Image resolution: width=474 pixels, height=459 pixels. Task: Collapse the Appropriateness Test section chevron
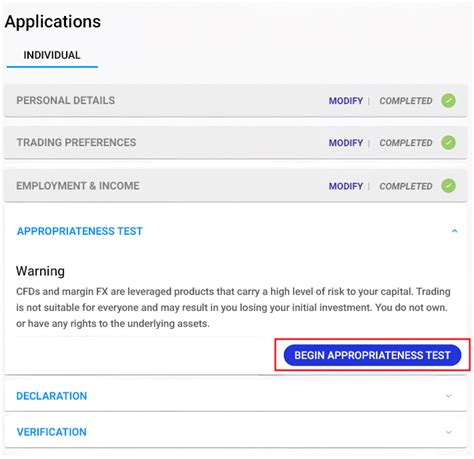[454, 231]
